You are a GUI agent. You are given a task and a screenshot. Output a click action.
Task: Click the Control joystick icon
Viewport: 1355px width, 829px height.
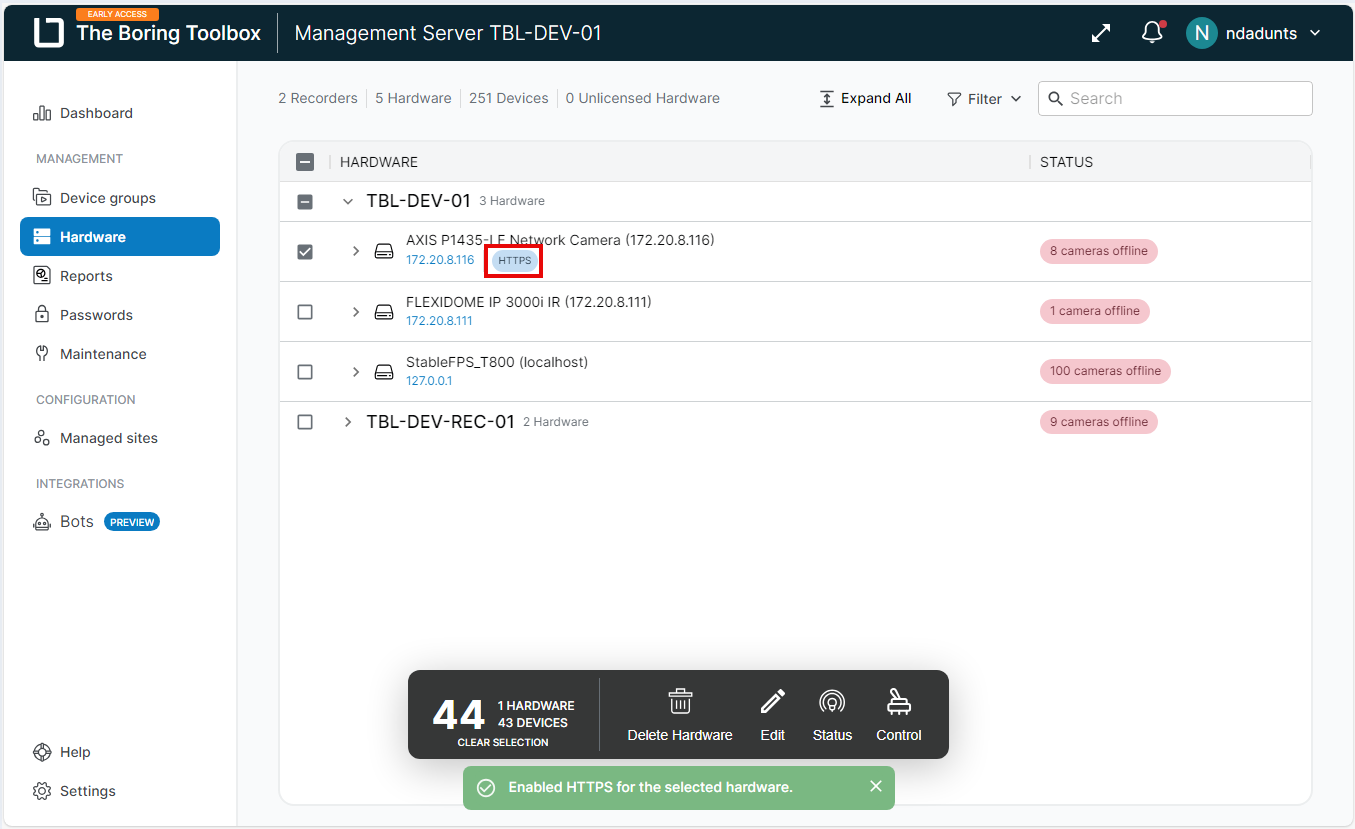[x=898, y=702]
